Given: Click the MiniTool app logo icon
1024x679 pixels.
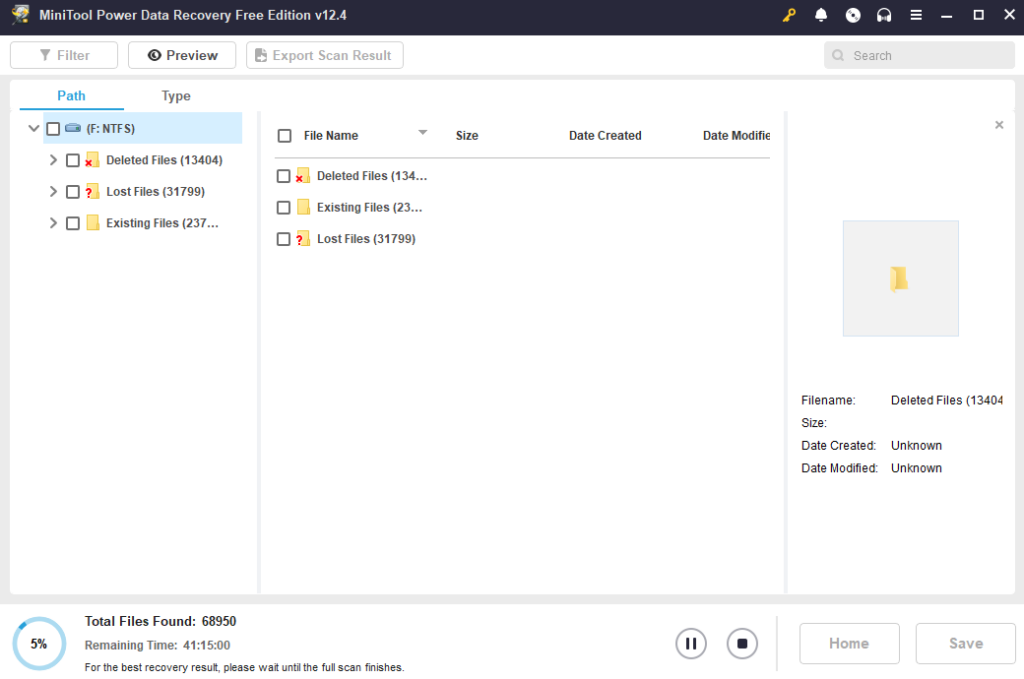Looking at the screenshot, I should tap(20, 14).
